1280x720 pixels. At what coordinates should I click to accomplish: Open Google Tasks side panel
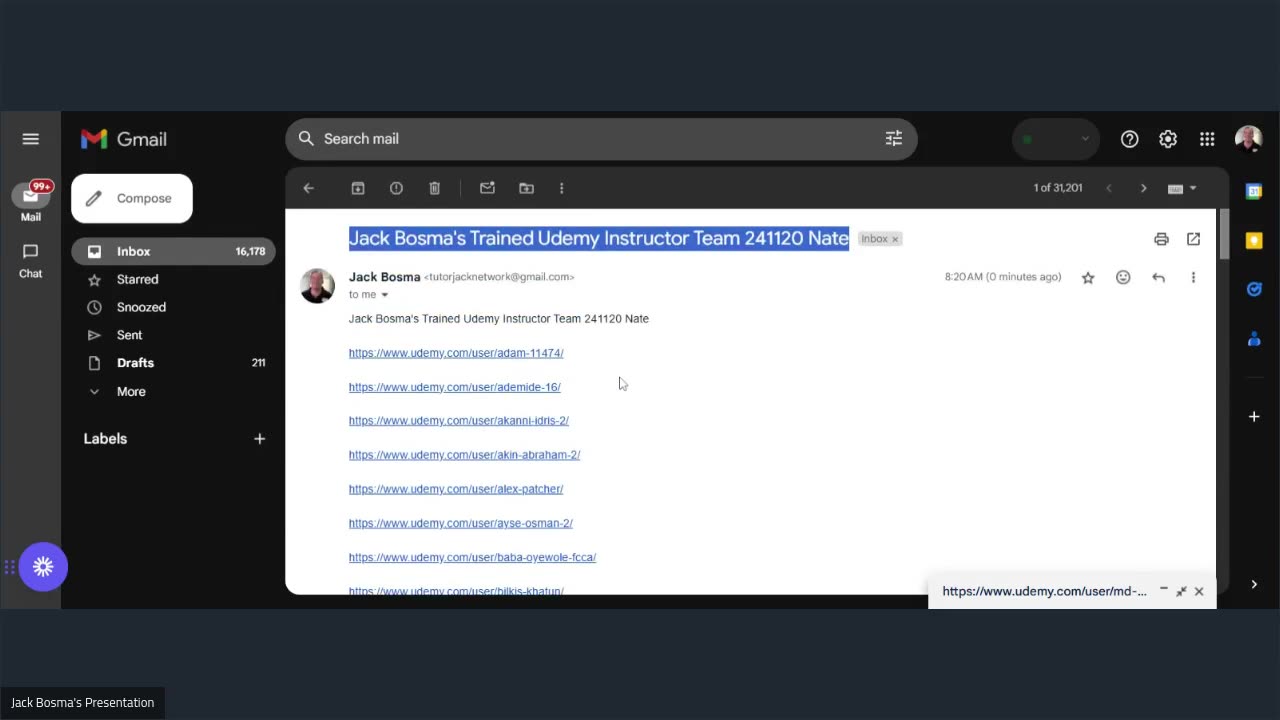pos(1254,289)
